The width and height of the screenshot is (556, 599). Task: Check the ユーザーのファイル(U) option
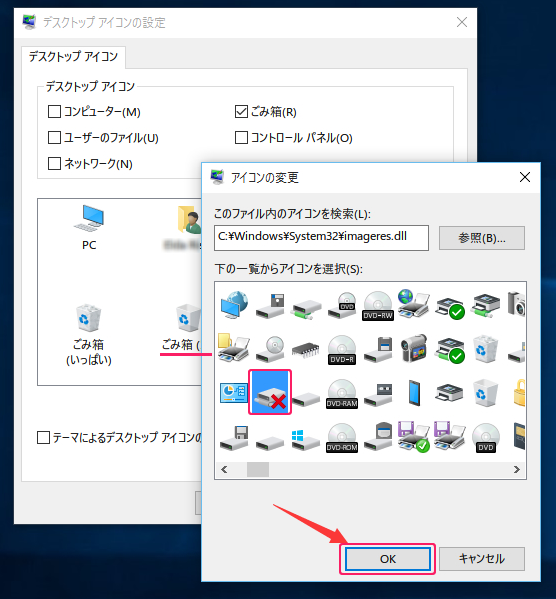point(103,138)
